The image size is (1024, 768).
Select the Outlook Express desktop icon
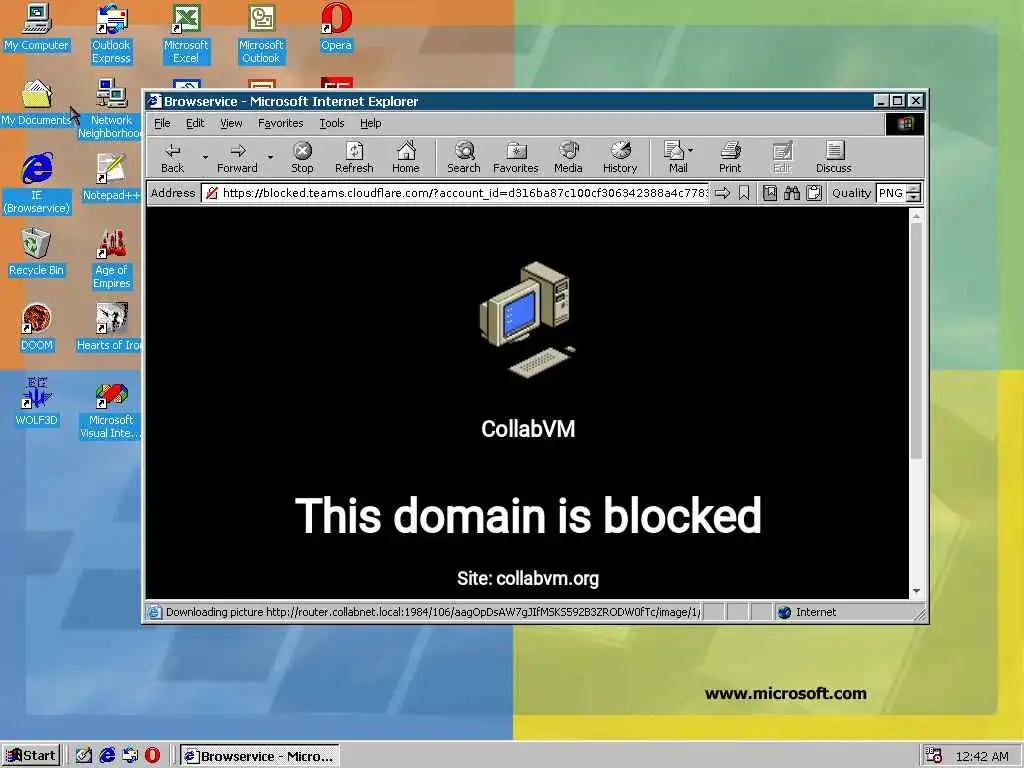(x=111, y=34)
